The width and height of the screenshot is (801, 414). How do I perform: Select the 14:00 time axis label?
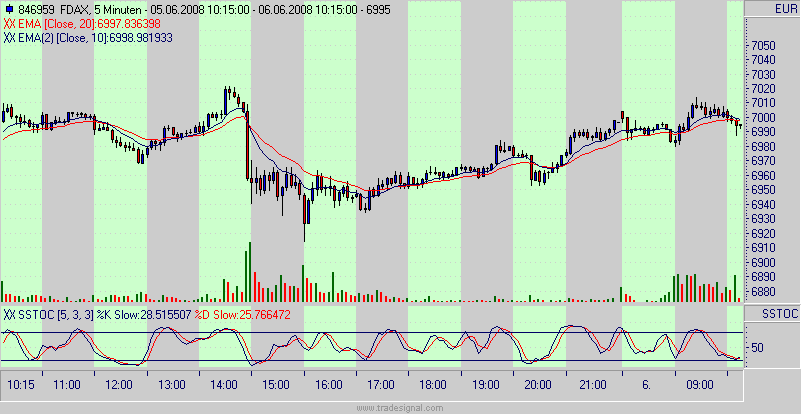pos(224,385)
